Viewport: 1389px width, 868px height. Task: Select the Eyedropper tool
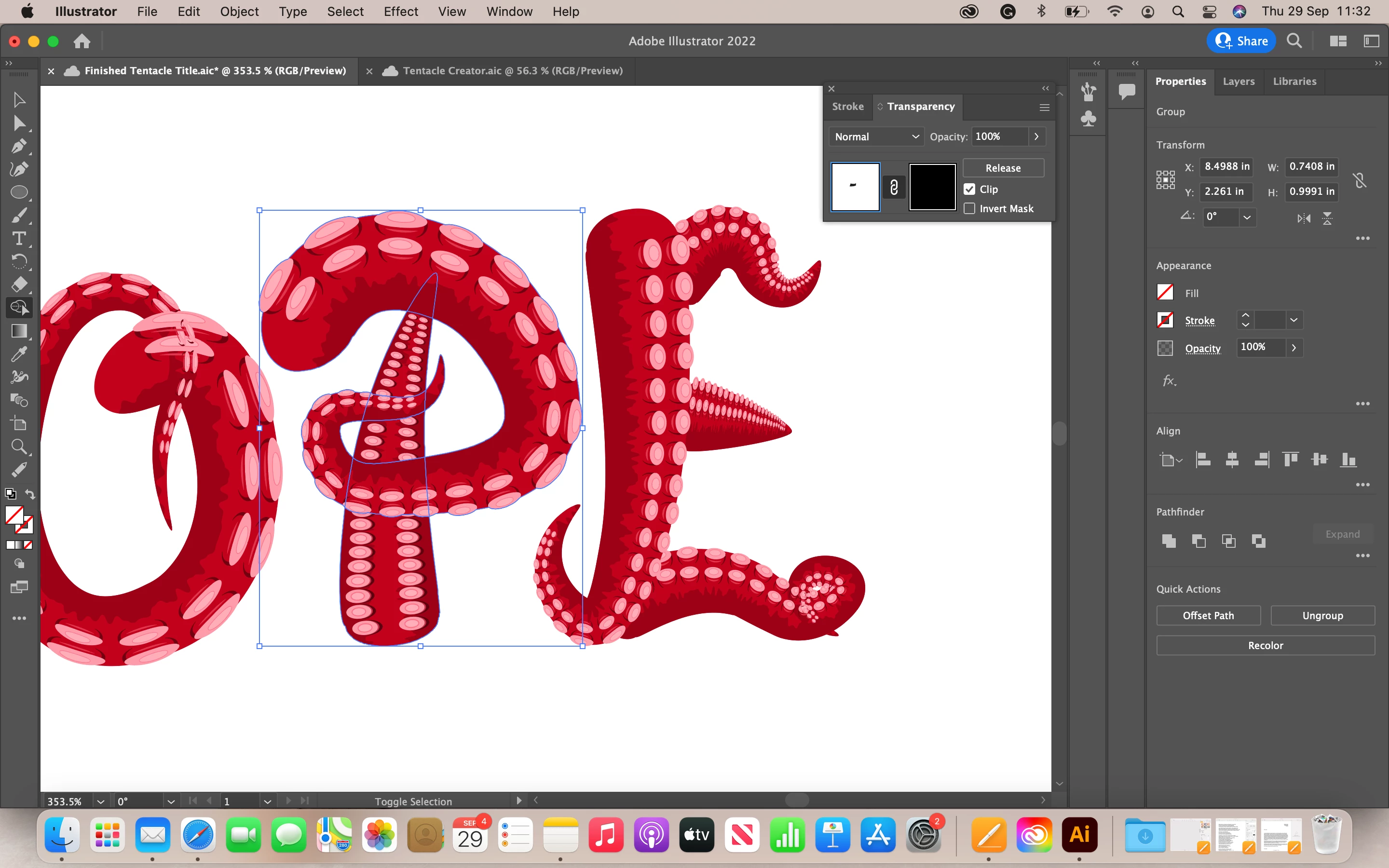(x=19, y=354)
